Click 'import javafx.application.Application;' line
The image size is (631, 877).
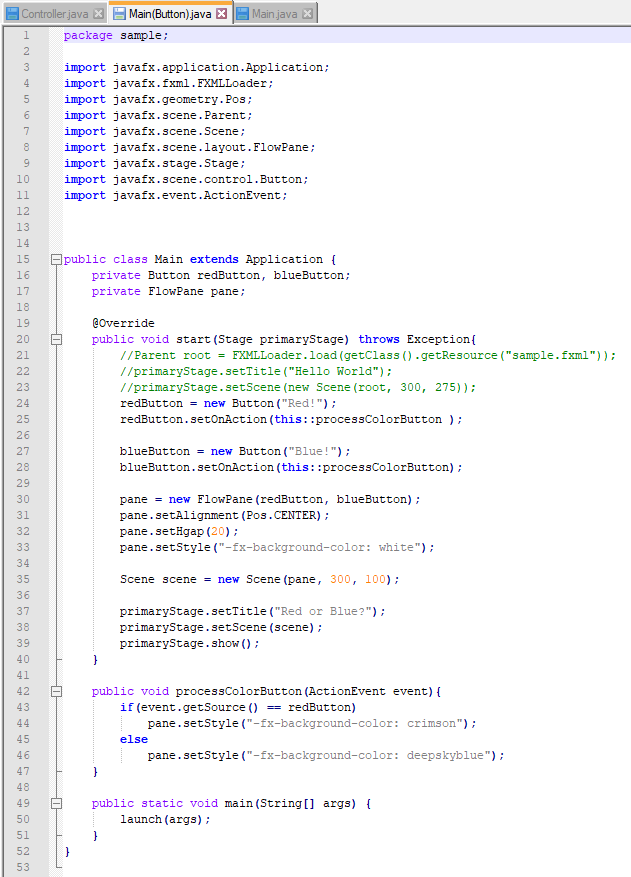click(x=196, y=68)
